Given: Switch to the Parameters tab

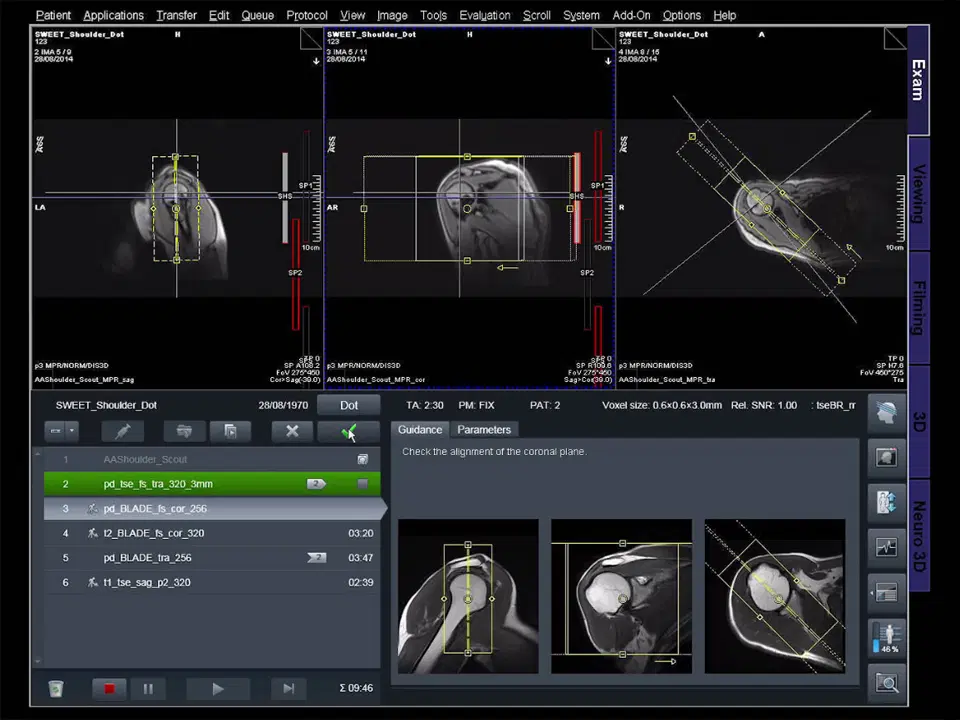Looking at the screenshot, I should tap(484, 429).
